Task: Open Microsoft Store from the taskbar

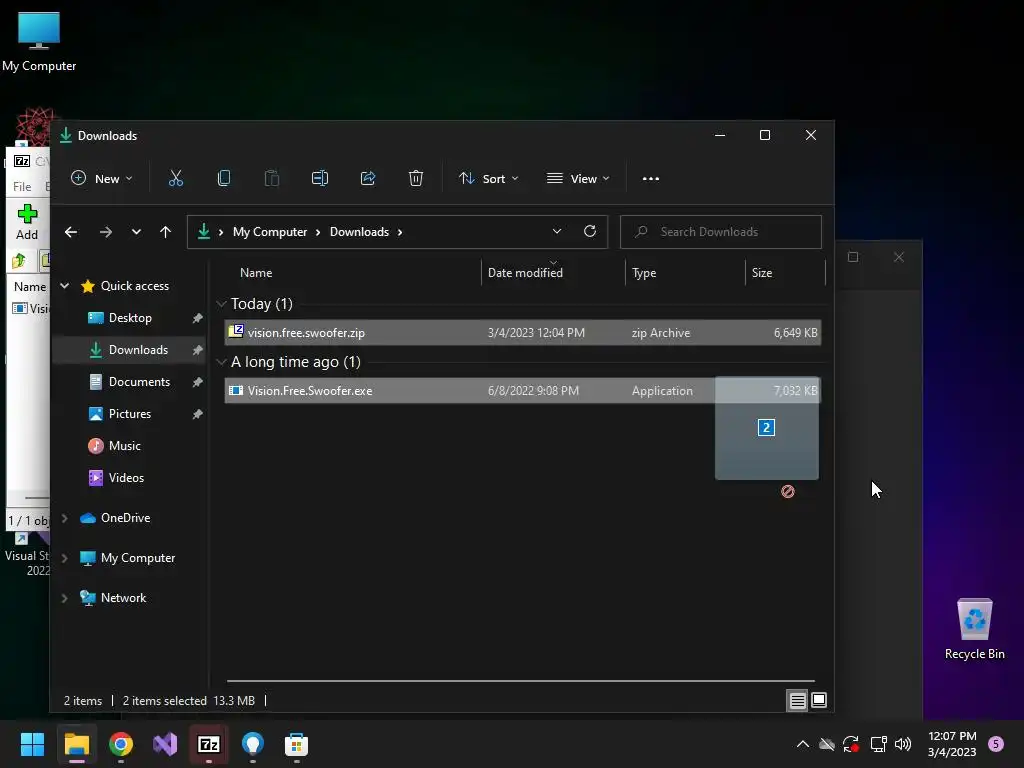Action: tap(296, 744)
